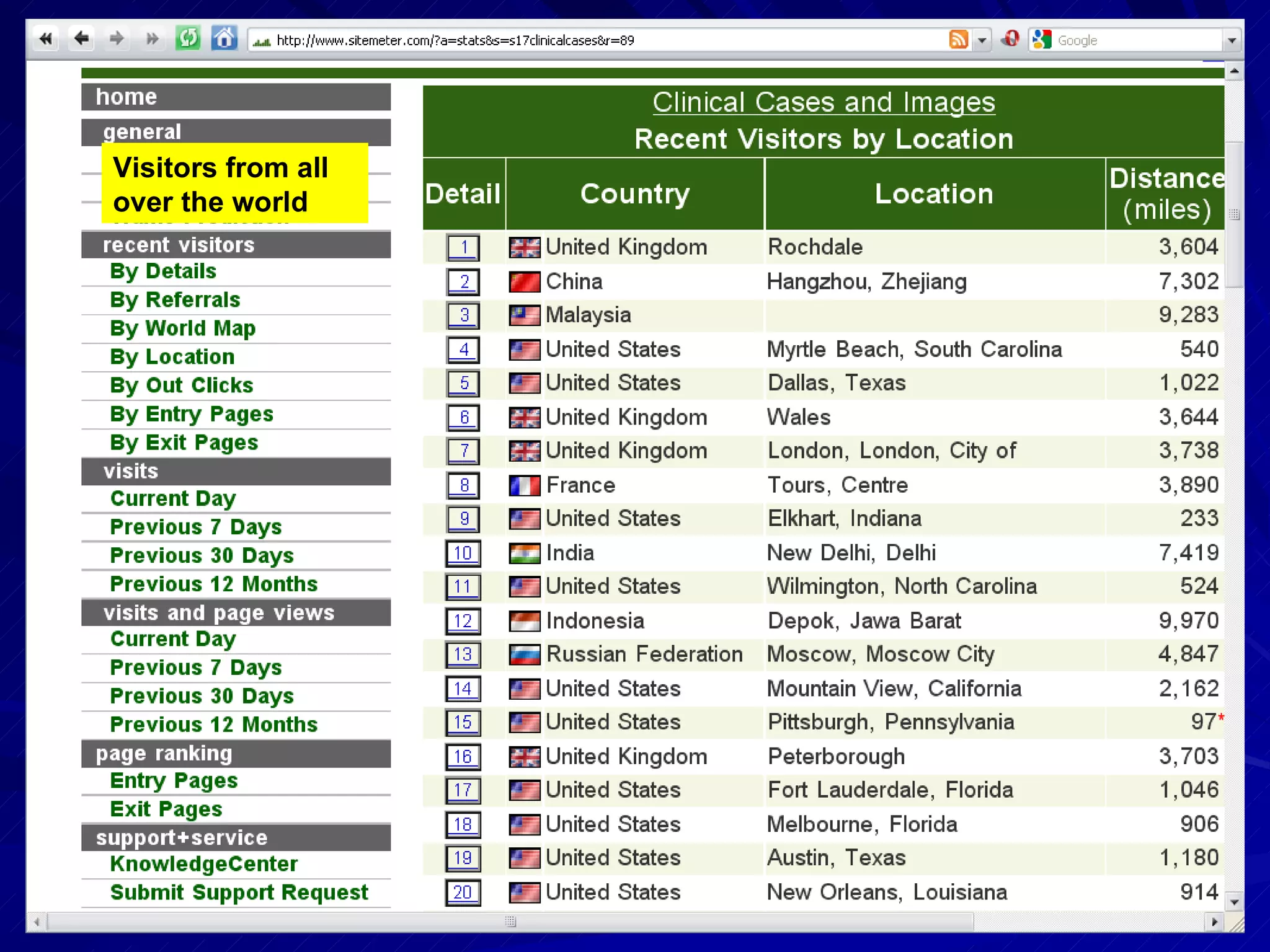Open detail number 17 for Fort Lauderdale visitor
Screen dimensions: 1270x952
point(463,790)
